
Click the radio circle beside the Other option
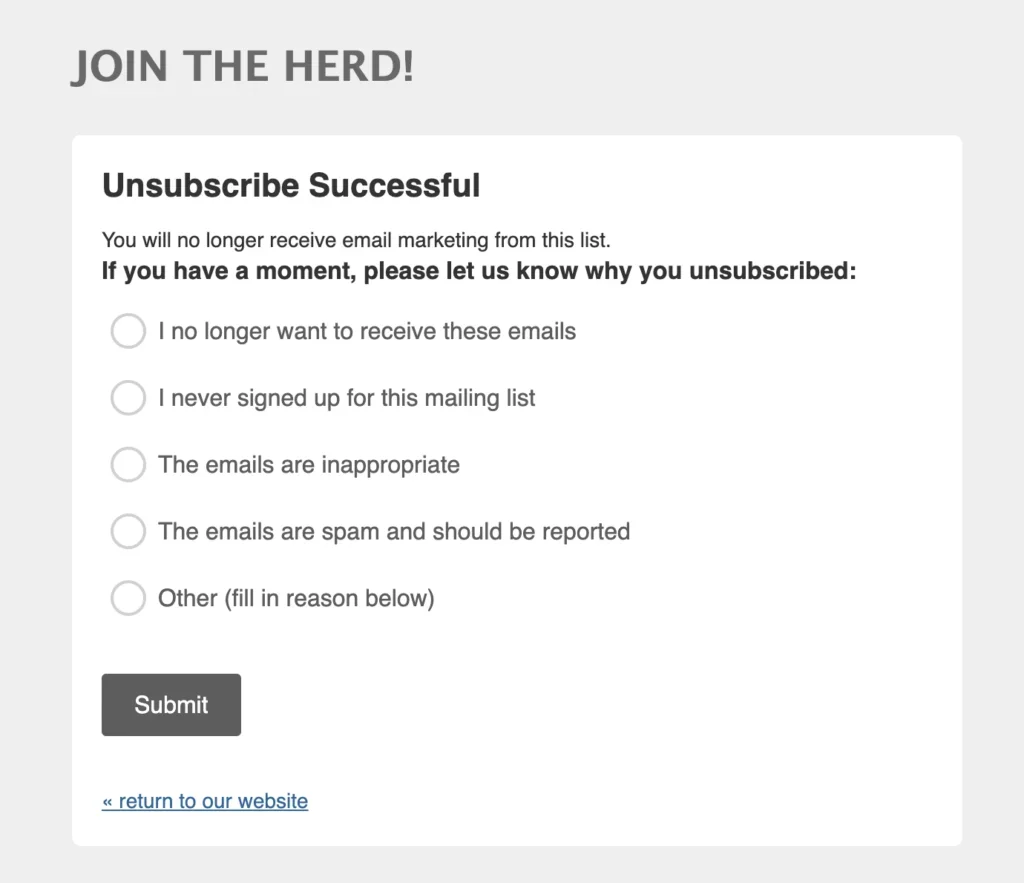(x=128, y=598)
